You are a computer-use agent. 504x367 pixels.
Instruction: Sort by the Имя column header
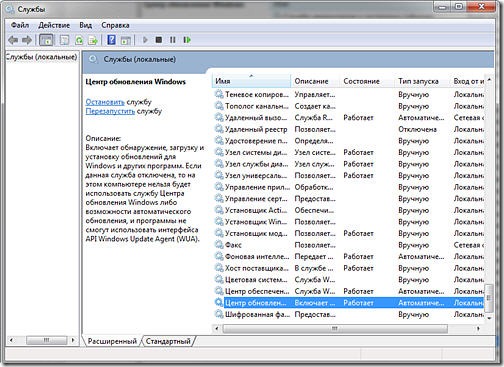251,81
